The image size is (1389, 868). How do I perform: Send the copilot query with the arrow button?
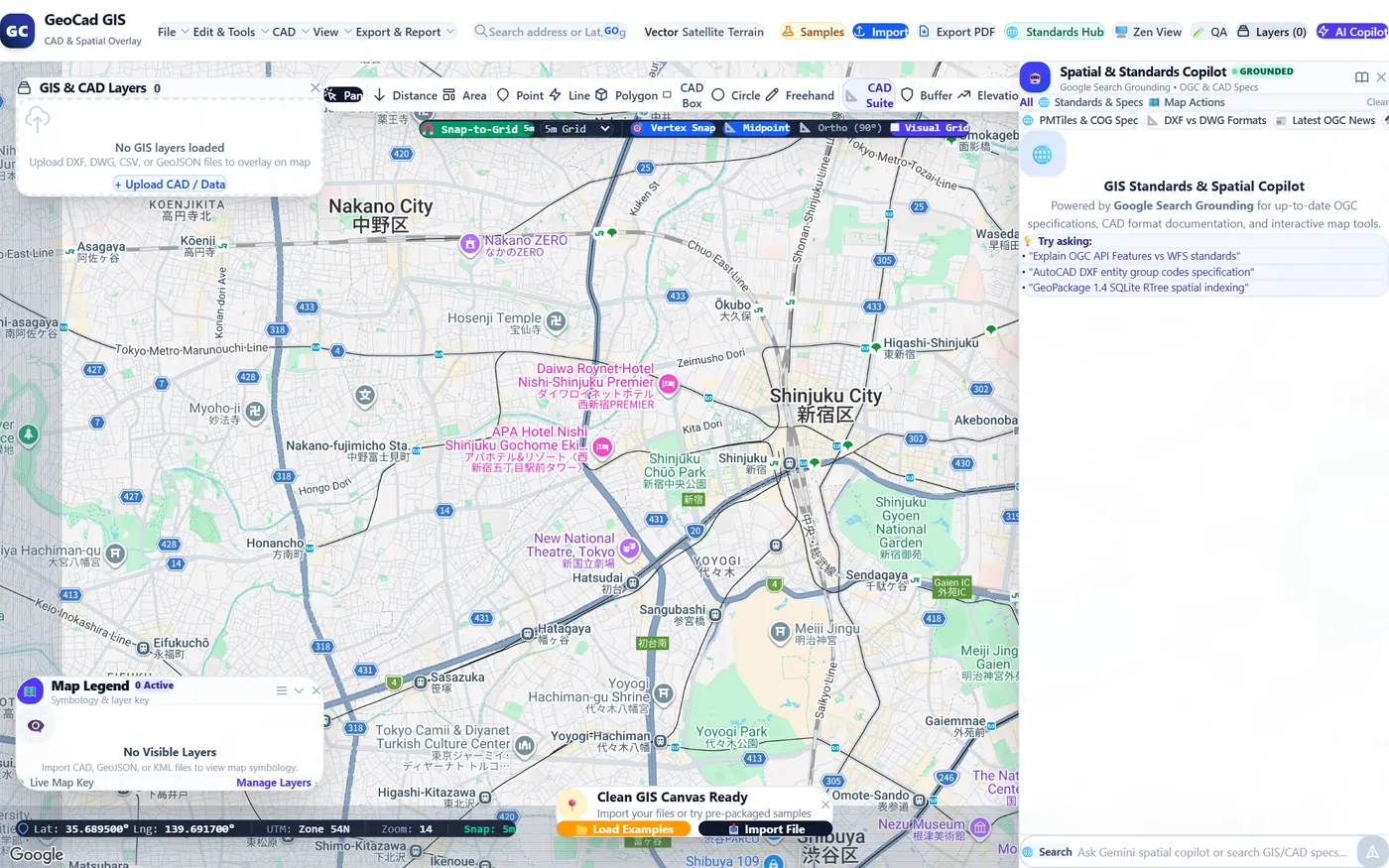coord(1372,852)
